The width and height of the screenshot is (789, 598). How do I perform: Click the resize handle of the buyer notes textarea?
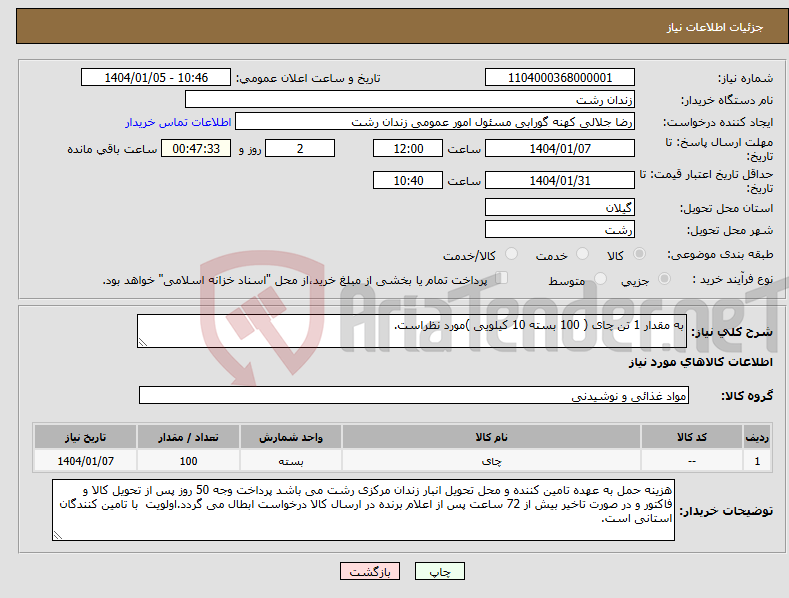click(x=58, y=536)
